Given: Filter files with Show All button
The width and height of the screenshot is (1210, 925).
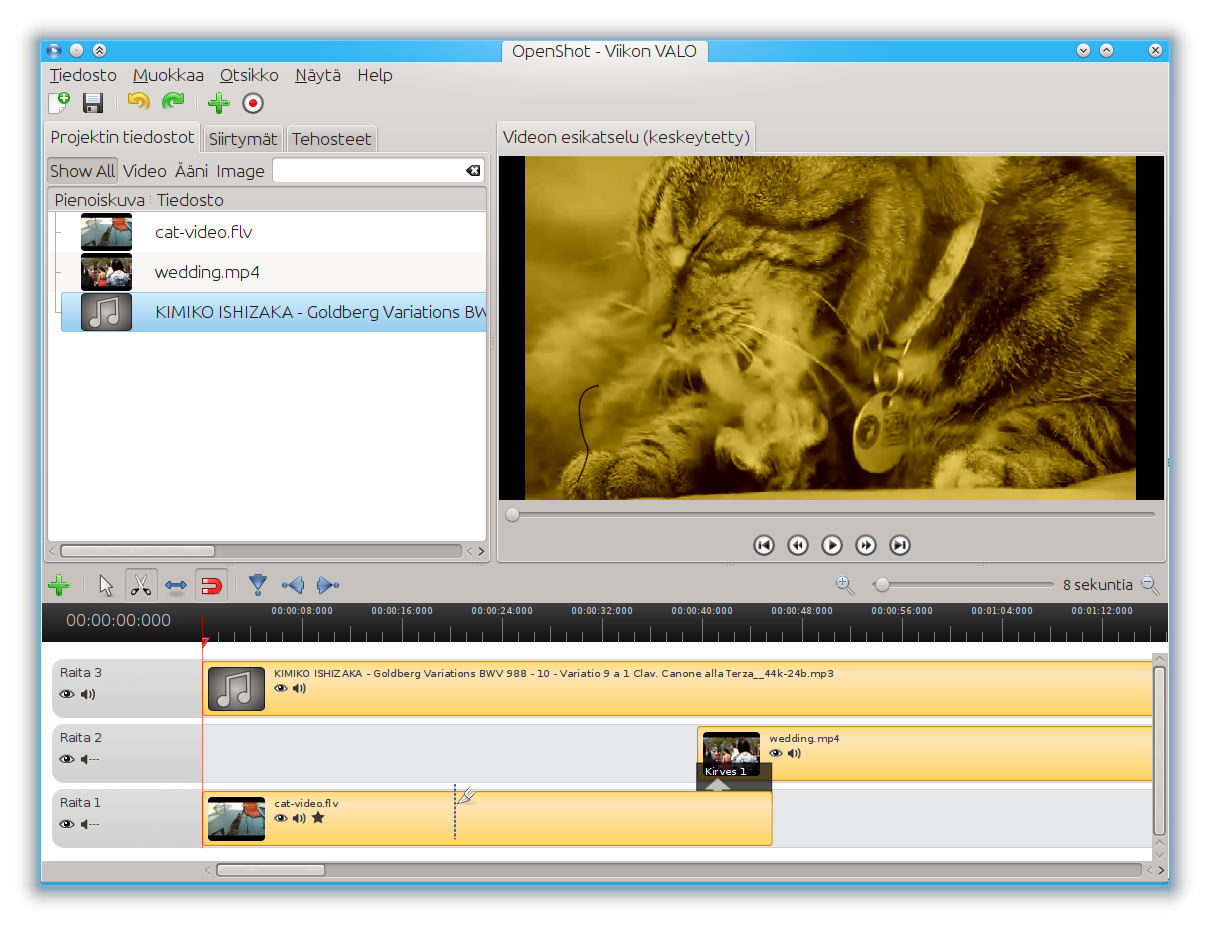Looking at the screenshot, I should click(x=83, y=171).
